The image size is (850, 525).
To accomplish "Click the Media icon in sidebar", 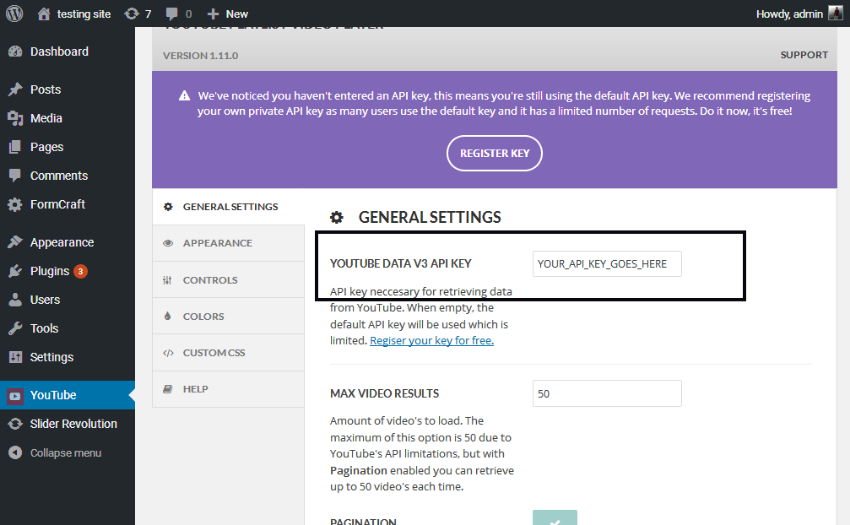I will (15, 118).
